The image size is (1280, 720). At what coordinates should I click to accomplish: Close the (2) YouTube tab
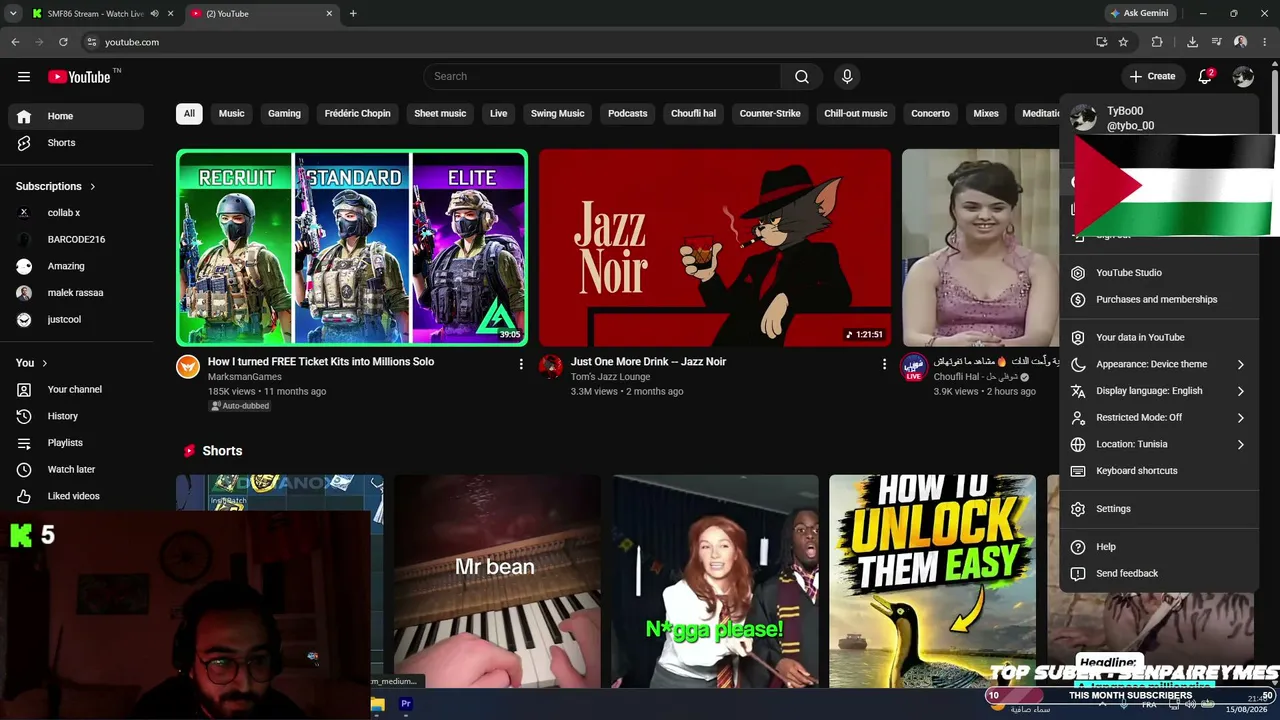(329, 14)
